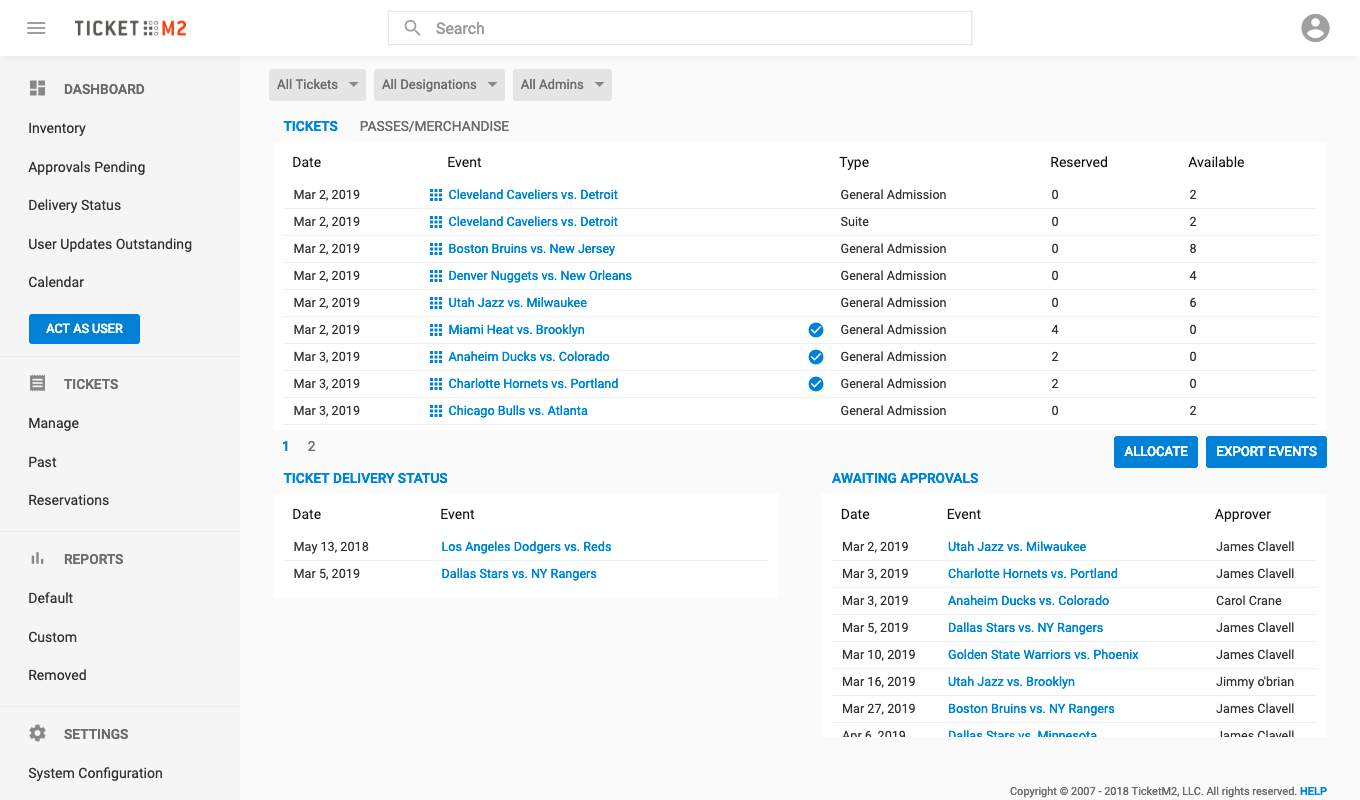This screenshot has width=1360, height=800.
Task: Click the Settings gear icon in sidebar
Action: click(38, 734)
